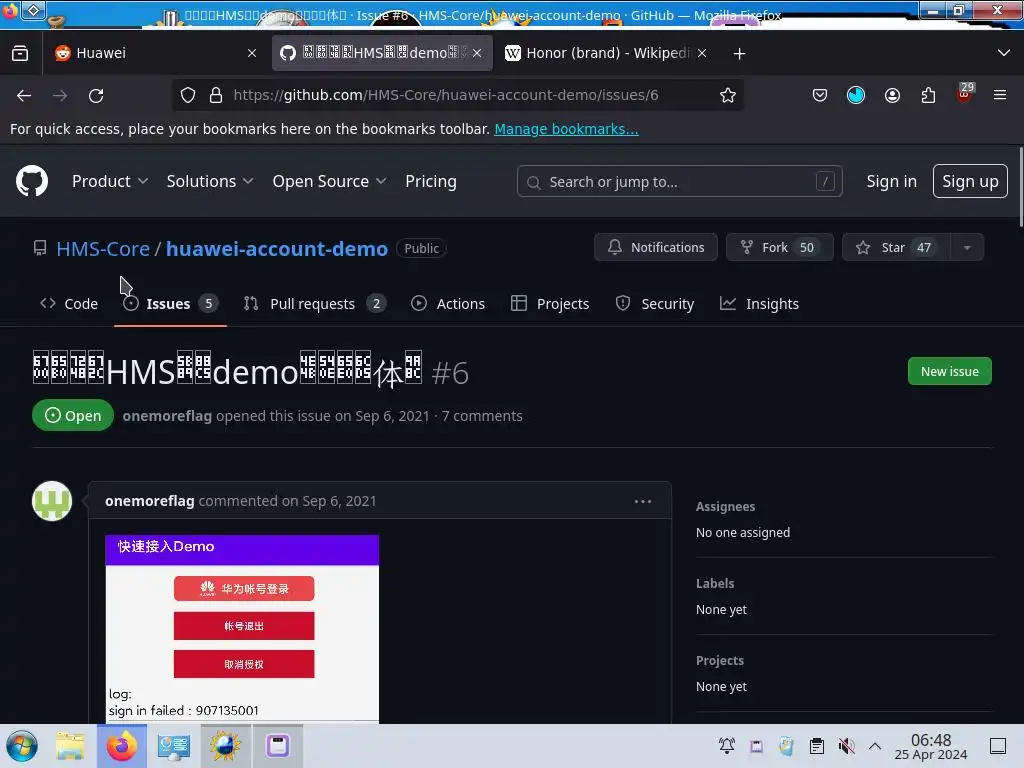
Task: Open the Code tab
Action: pos(69,304)
